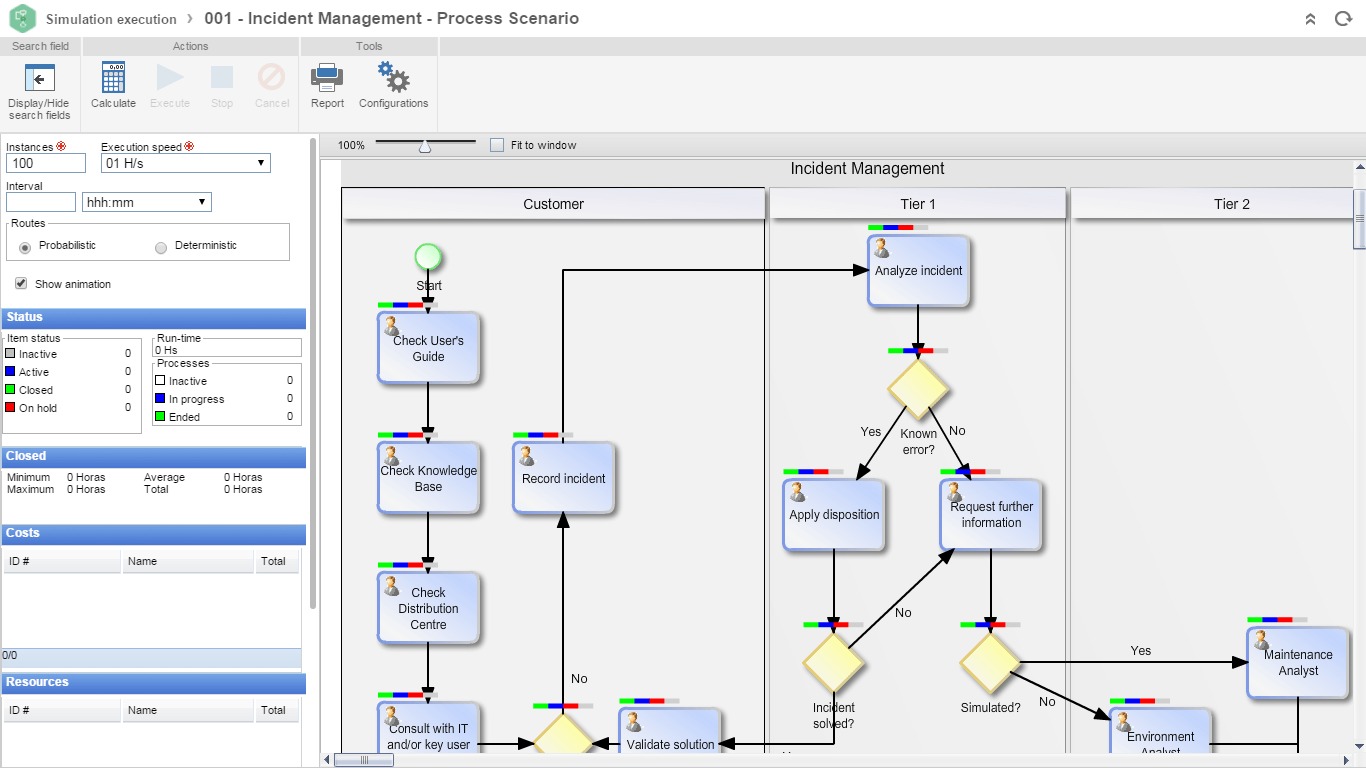This screenshot has height=768, width=1366.
Task: Collapse the header using the double chevron
Action: [1310, 18]
